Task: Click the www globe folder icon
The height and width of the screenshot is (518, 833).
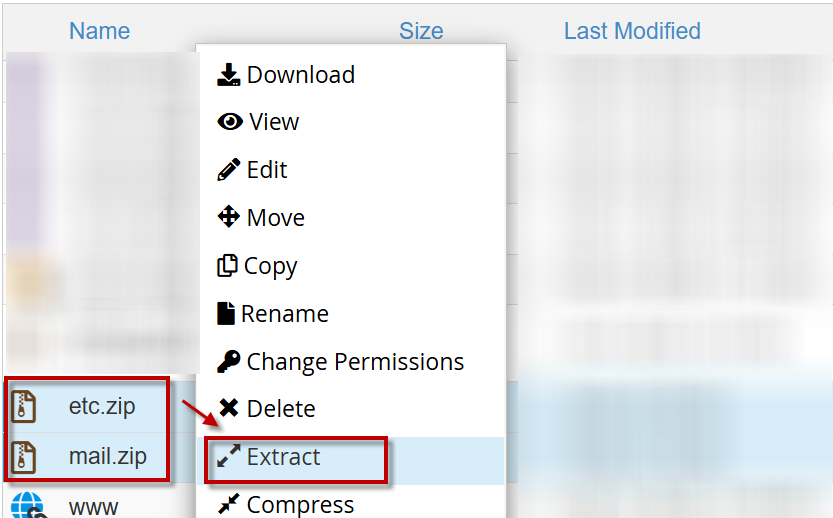Action: click(25, 504)
